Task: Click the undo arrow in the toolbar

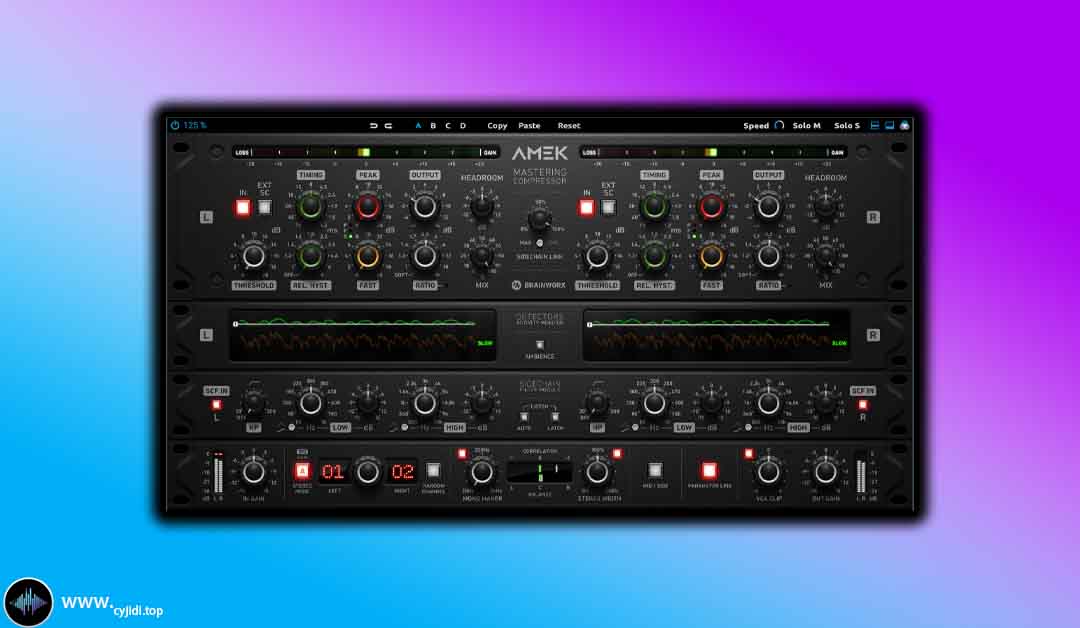Action: pos(373,125)
